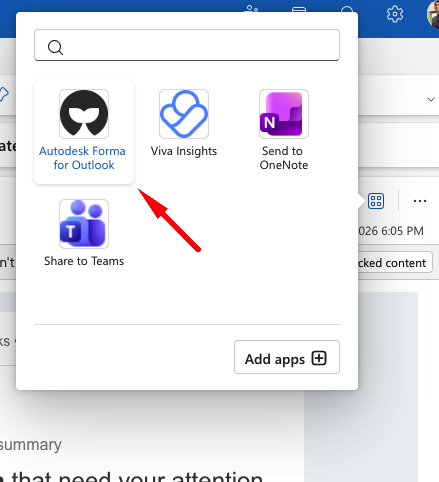Expand the ribbon chevron at right
The image size is (439, 482).
(431, 99)
